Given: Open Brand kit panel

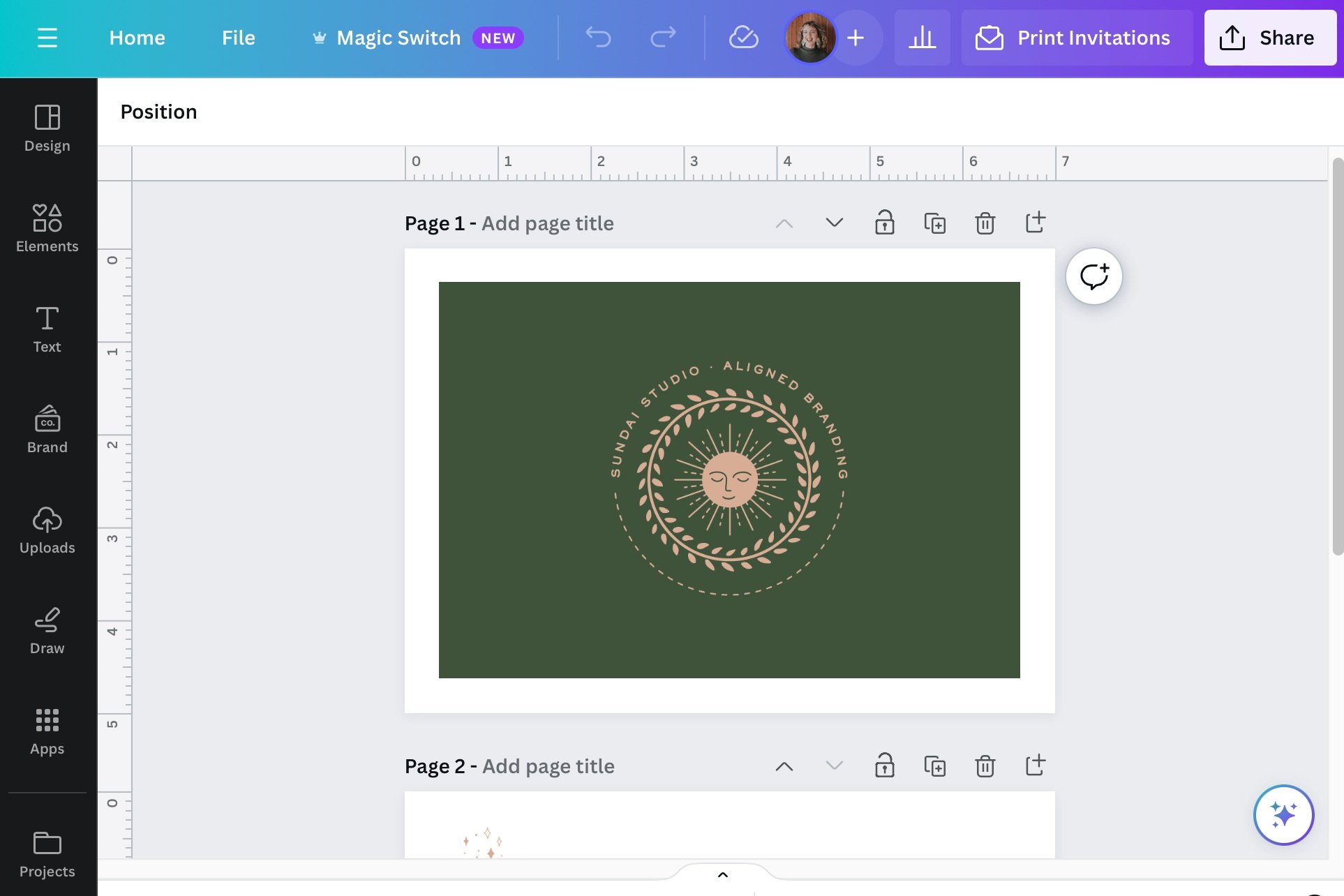Looking at the screenshot, I should pos(47,429).
